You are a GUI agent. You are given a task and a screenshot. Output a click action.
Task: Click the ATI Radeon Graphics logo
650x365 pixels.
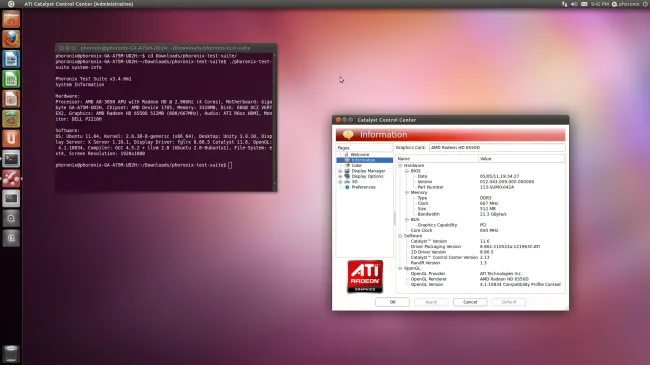(365, 277)
